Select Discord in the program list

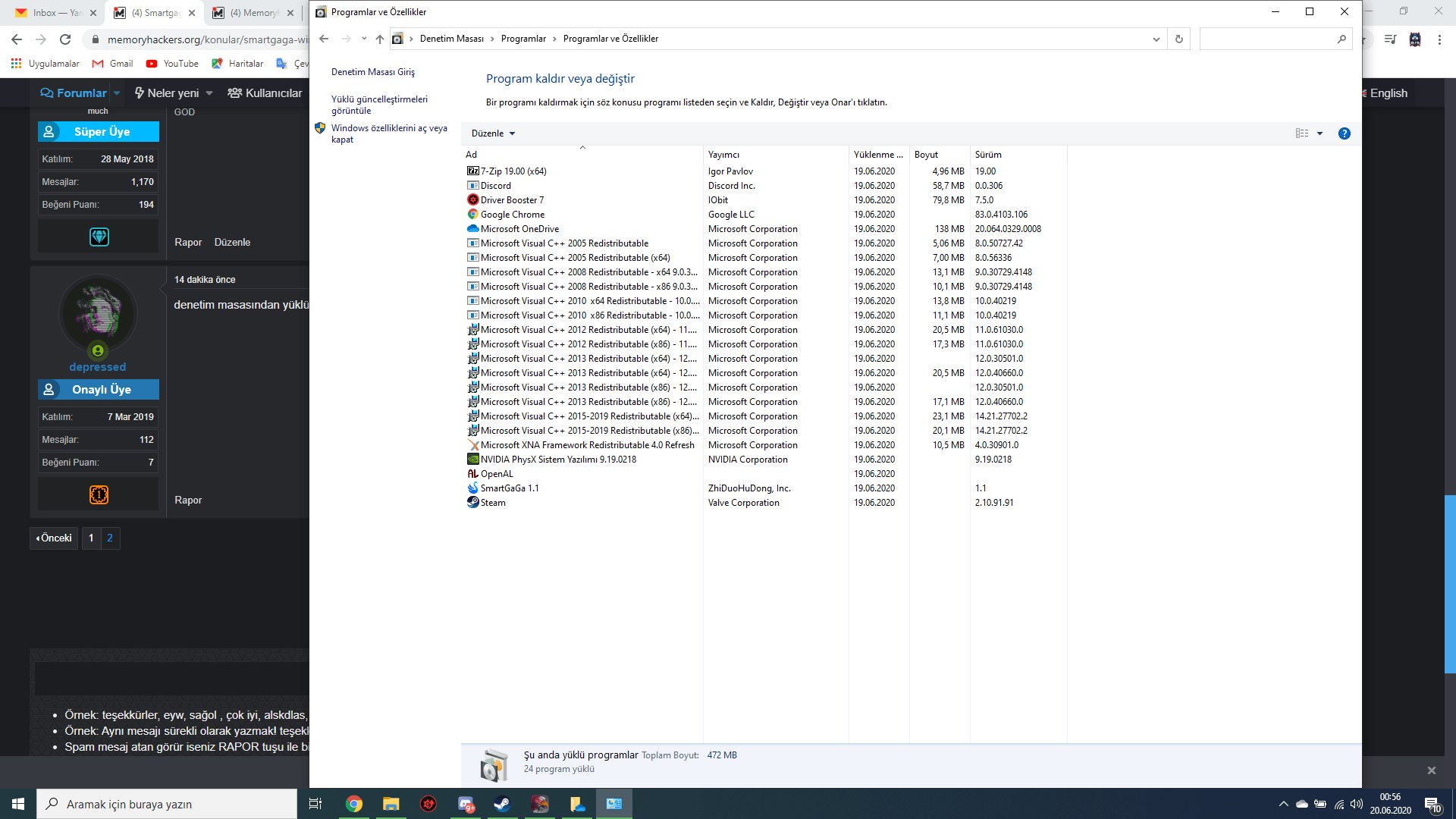(x=496, y=186)
